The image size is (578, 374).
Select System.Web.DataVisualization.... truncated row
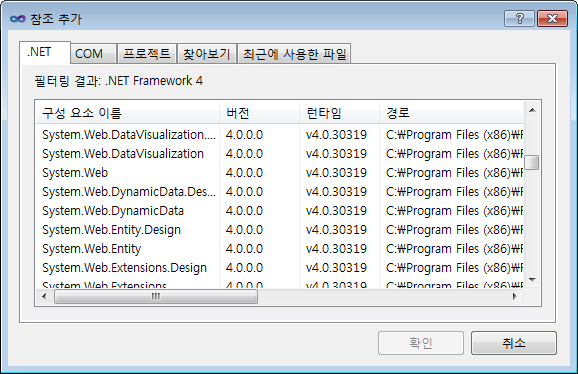tap(279, 135)
